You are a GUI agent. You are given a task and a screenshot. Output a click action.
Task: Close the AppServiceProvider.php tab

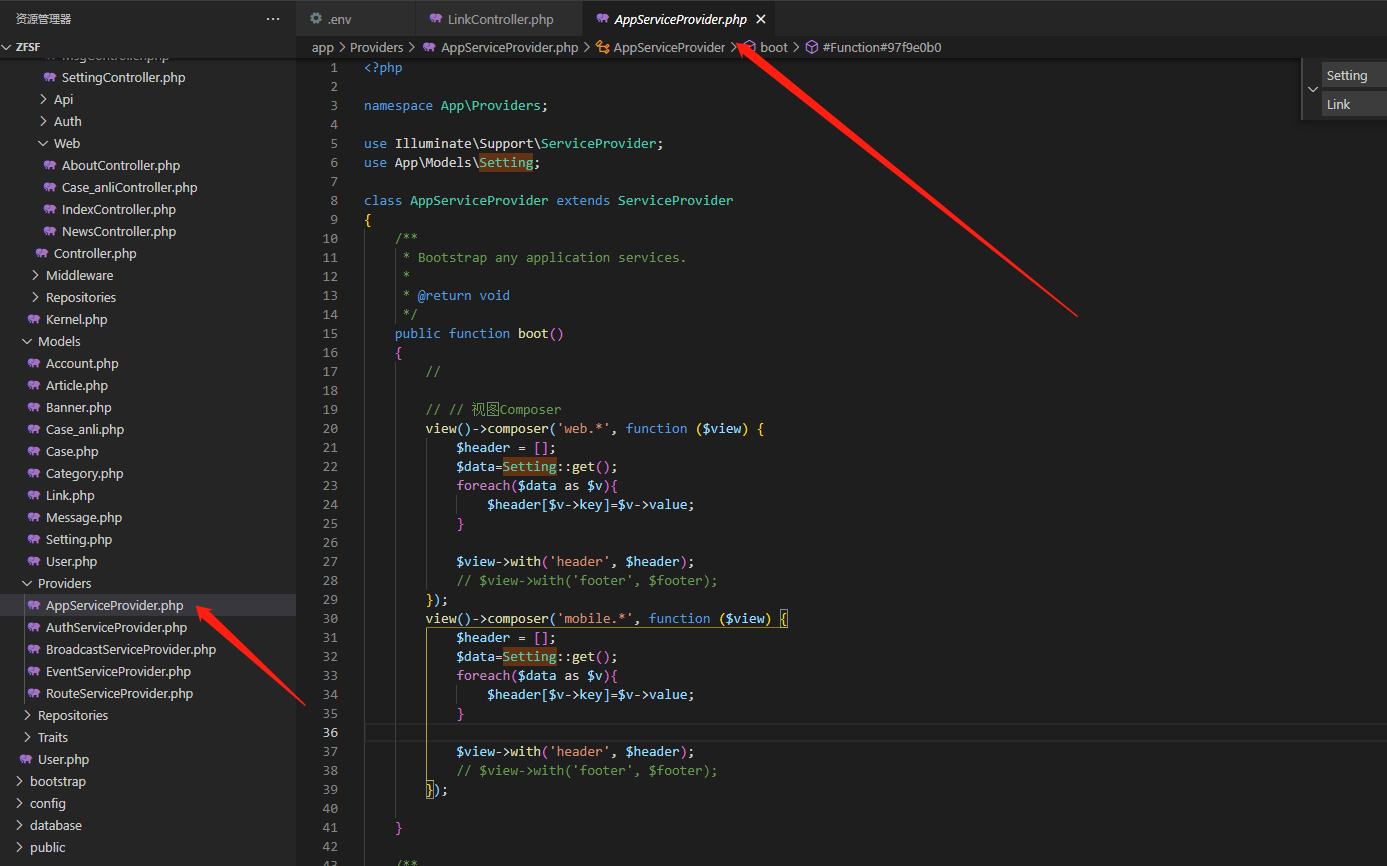[761, 19]
